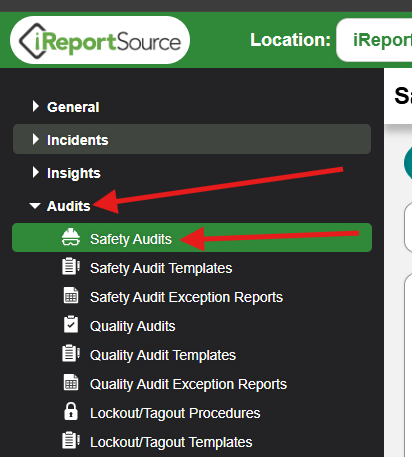Viewport: 412px width, 457px height.
Task: Click the Safety Audit Exception Reports spreadsheet icon
Action: [x=71, y=295]
